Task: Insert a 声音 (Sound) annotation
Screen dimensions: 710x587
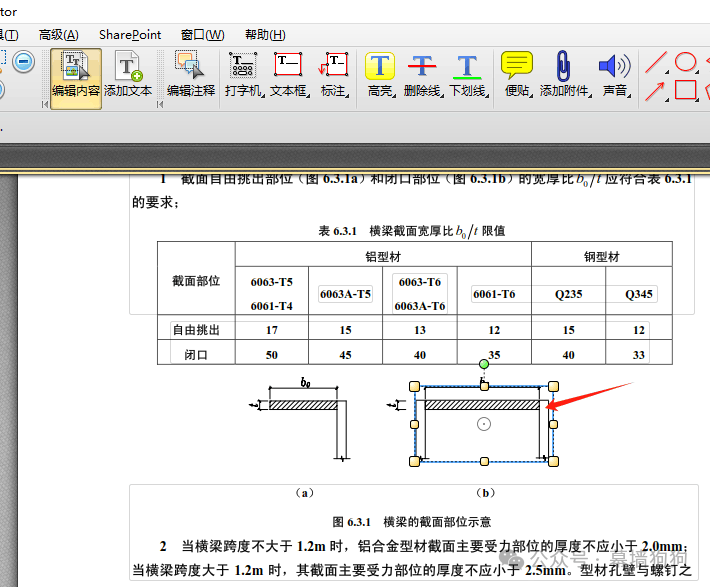Action: 614,75
